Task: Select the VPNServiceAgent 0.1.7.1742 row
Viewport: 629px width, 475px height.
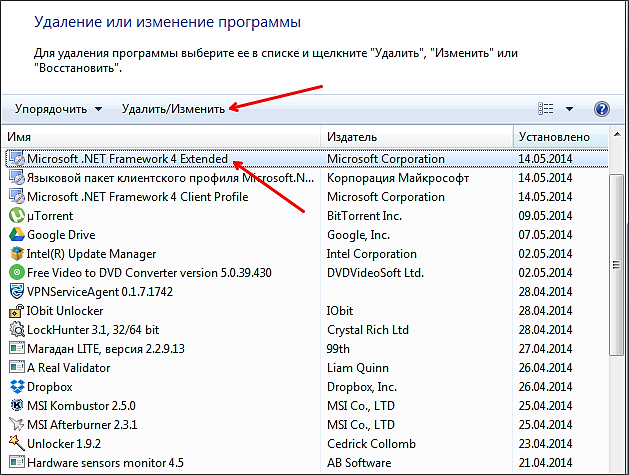Action: point(98,291)
